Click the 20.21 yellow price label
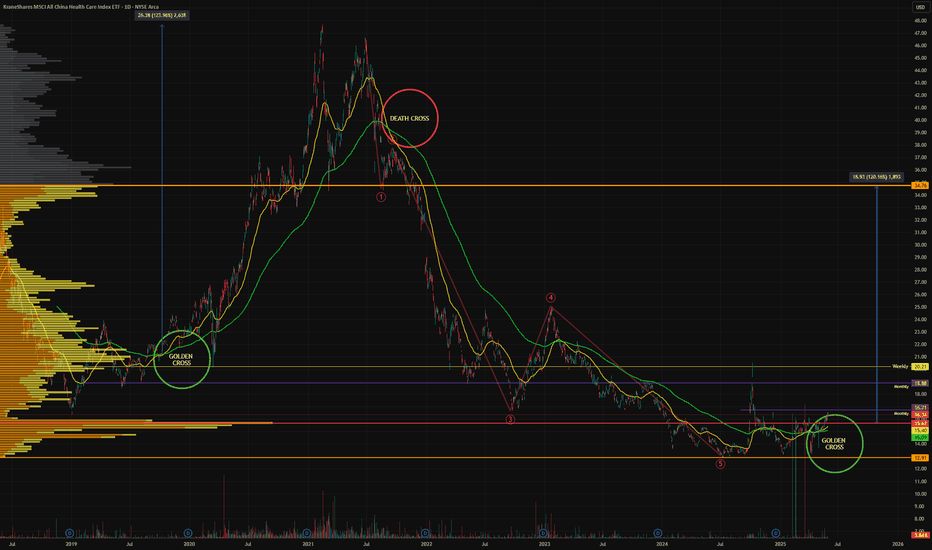932x550 pixels. click(x=920, y=367)
